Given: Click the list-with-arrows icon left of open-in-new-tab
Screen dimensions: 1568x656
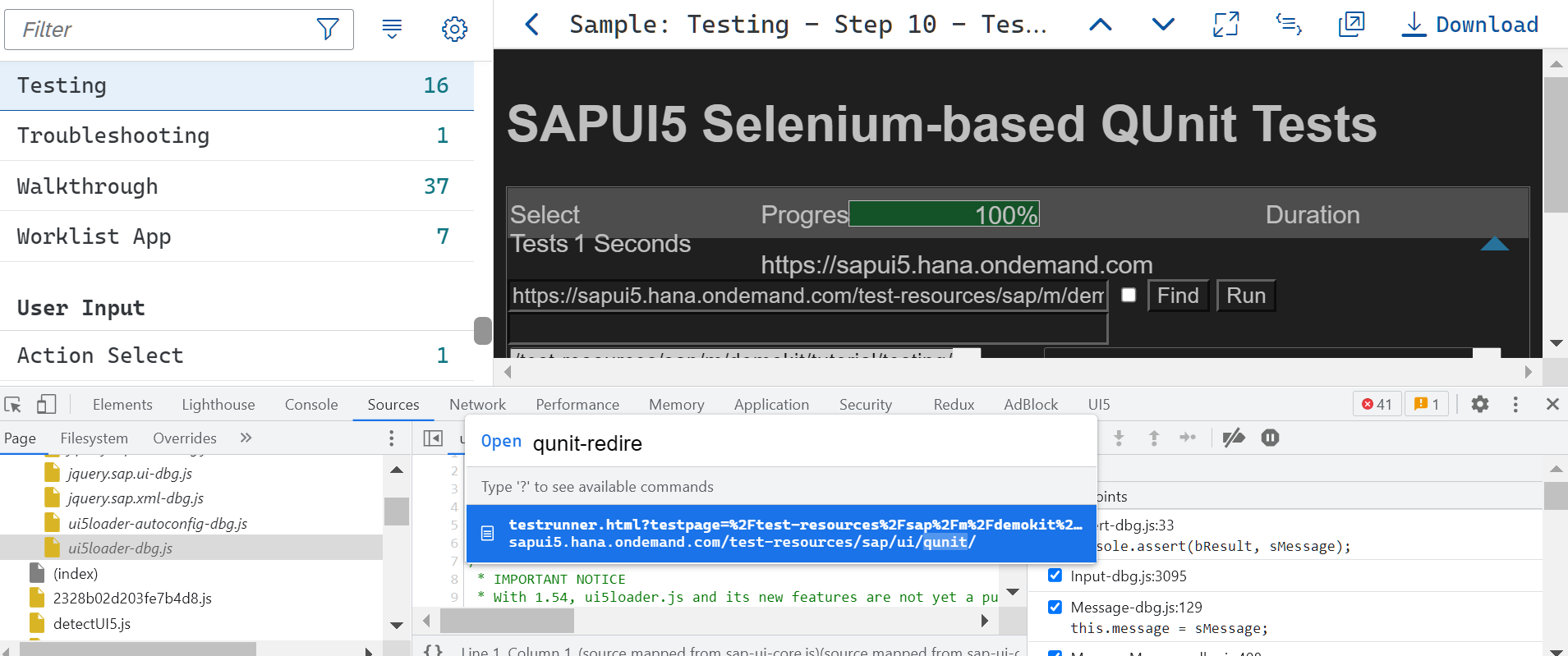Looking at the screenshot, I should coord(1288,25).
